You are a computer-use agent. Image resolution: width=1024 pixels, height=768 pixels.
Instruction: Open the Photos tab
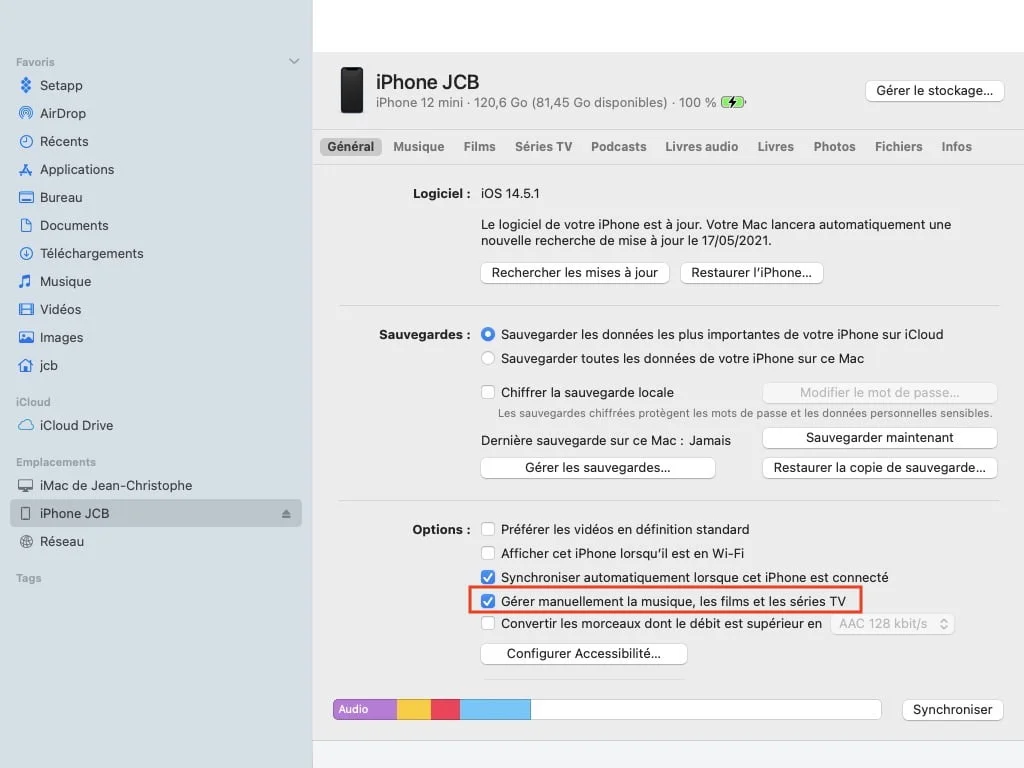pyautogui.click(x=834, y=147)
